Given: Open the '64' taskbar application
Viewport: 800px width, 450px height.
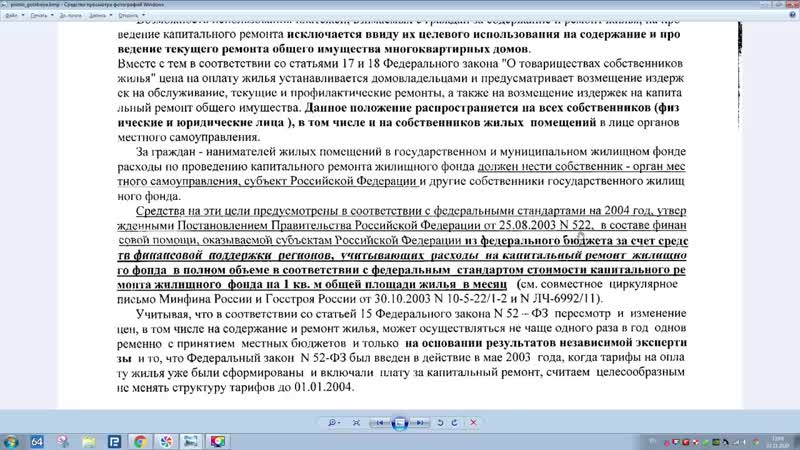Looking at the screenshot, I should 37,441.
